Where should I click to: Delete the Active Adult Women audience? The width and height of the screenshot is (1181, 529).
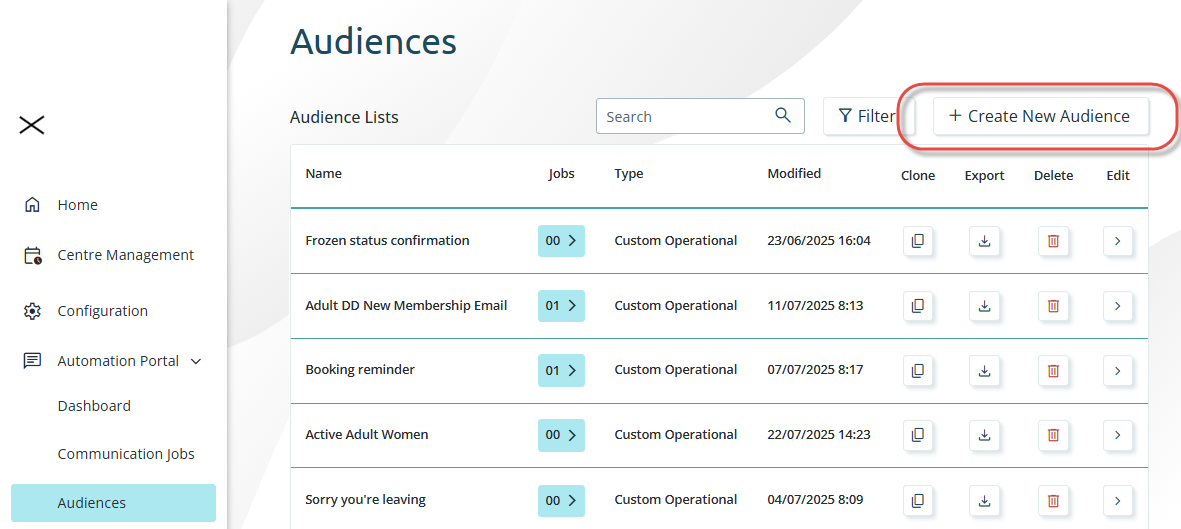pyautogui.click(x=1054, y=435)
